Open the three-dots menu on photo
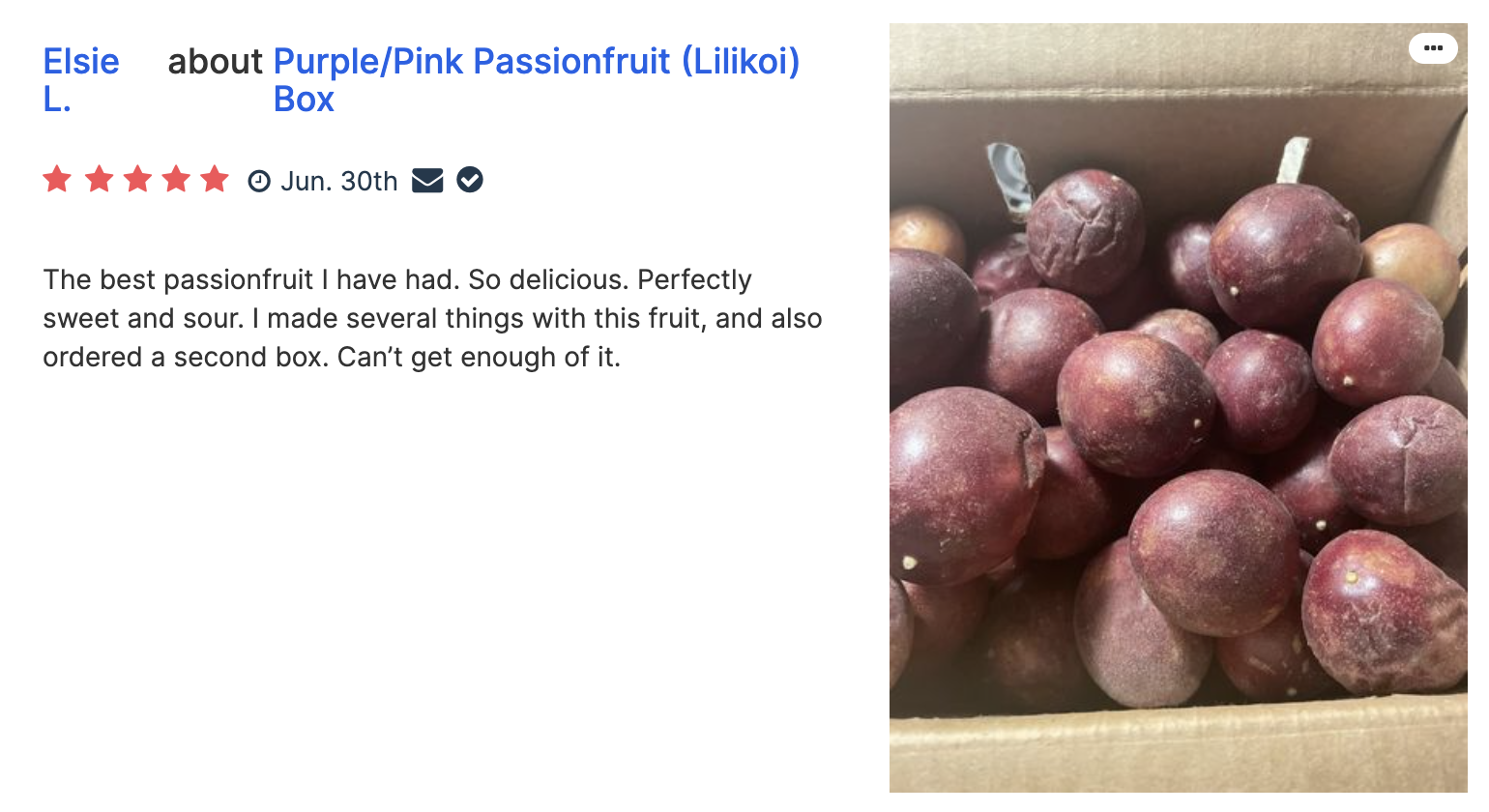 pos(1433,48)
